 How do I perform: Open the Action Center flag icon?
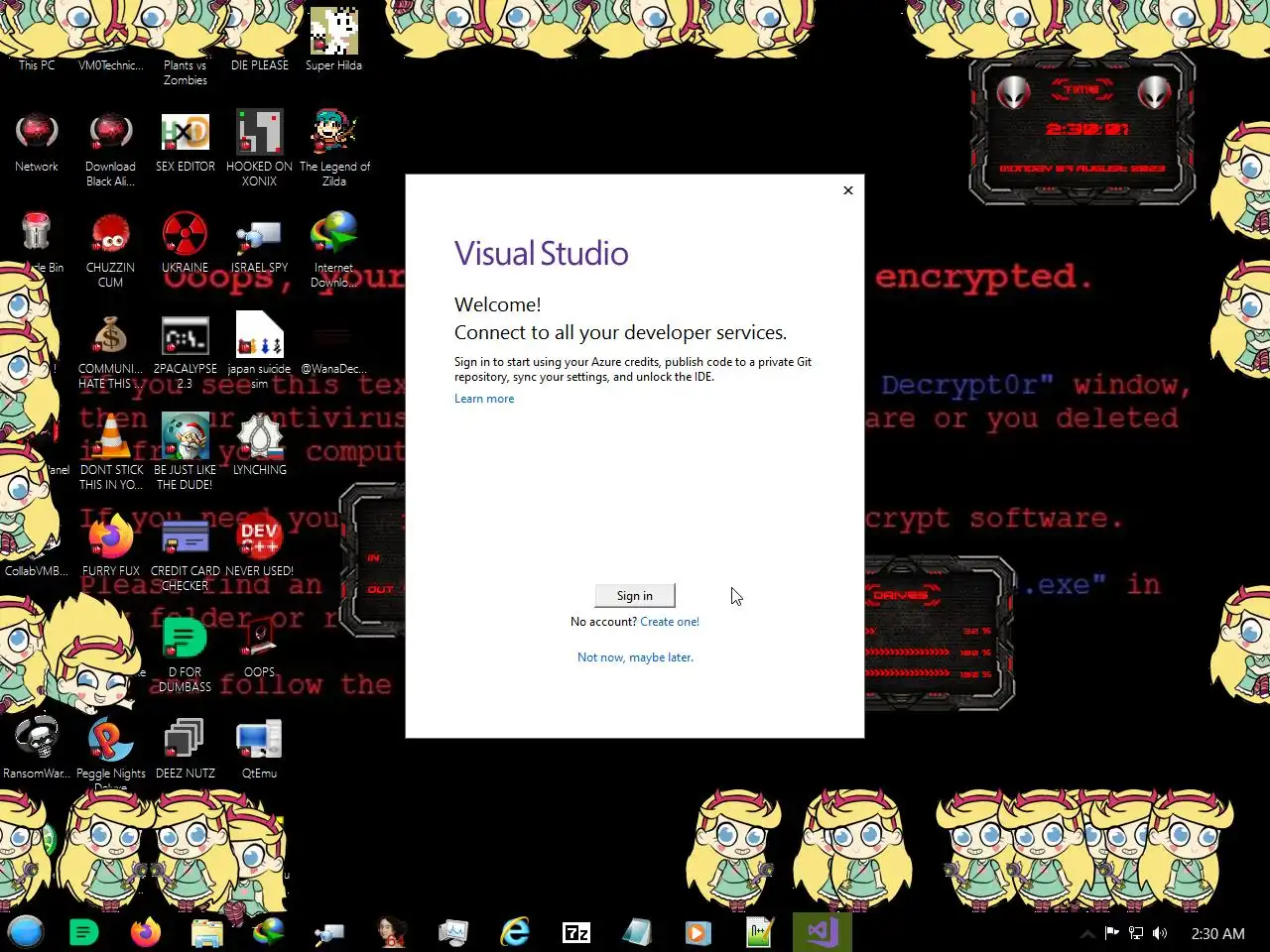tap(1111, 933)
